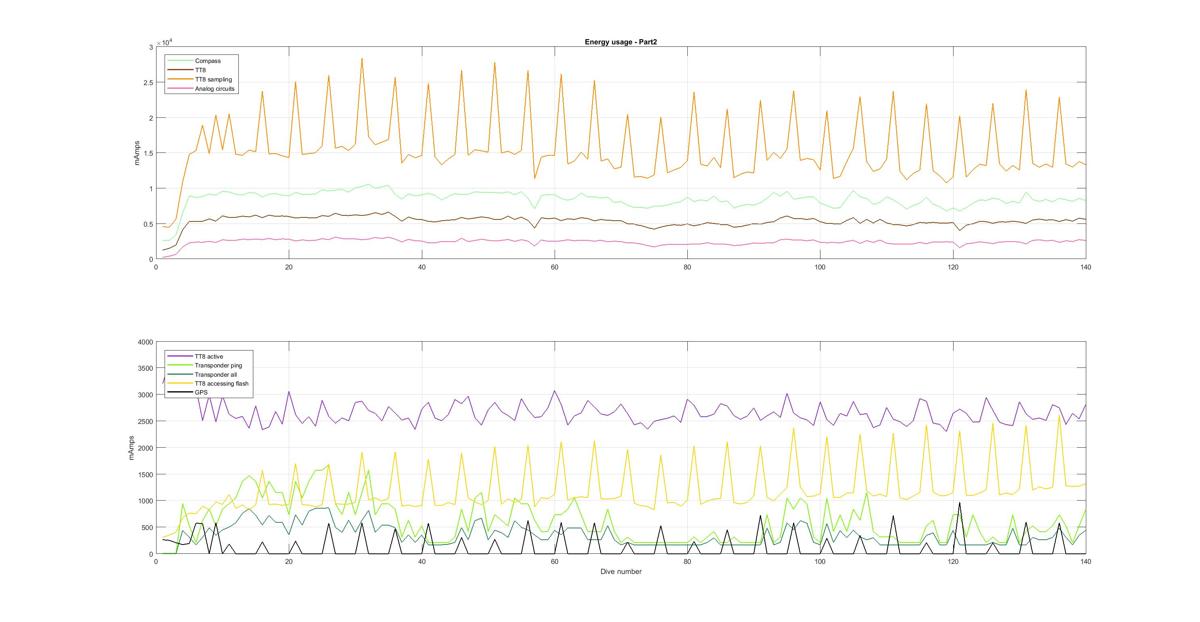The height and width of the screenshot is (622, 1200).
Task: Click the y-axis tick '4000' in lower plot
Action: [x=145, y=342]
